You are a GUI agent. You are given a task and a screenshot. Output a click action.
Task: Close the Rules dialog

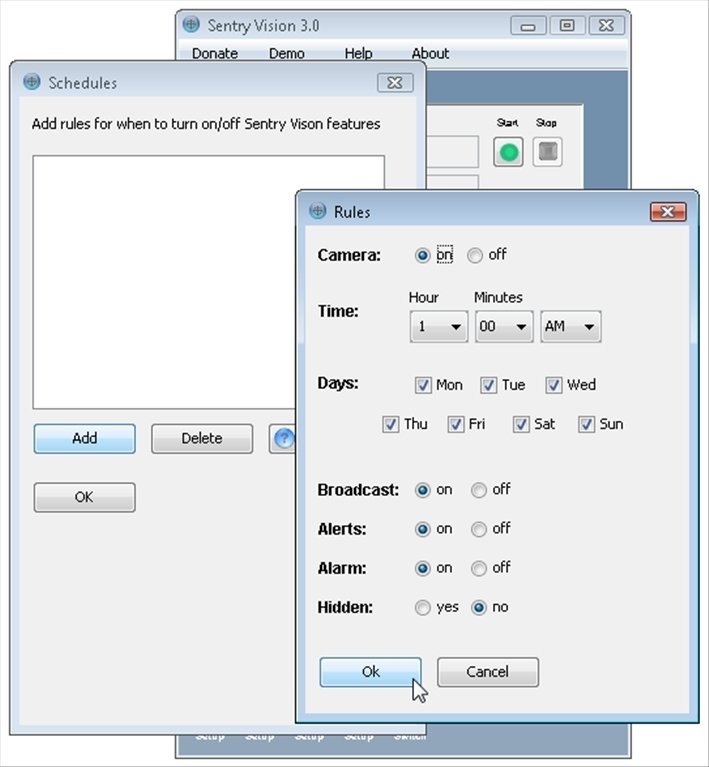[x=668, y=212]
